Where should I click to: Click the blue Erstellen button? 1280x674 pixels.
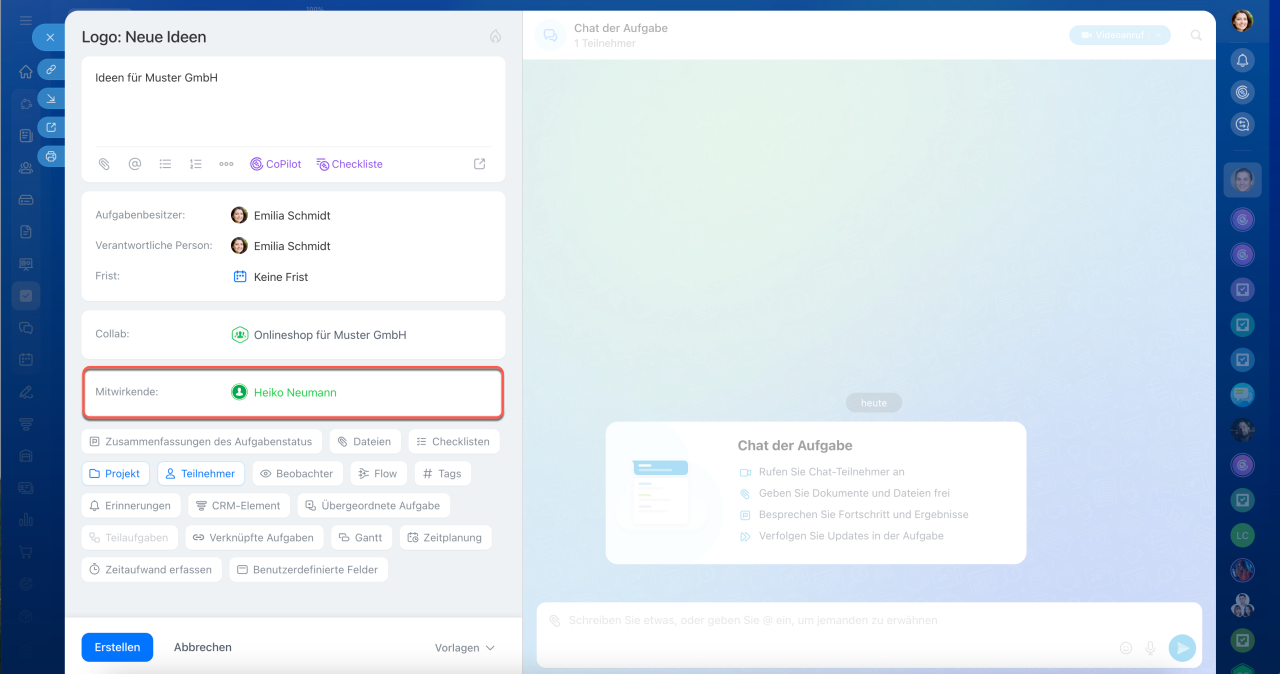117,647
